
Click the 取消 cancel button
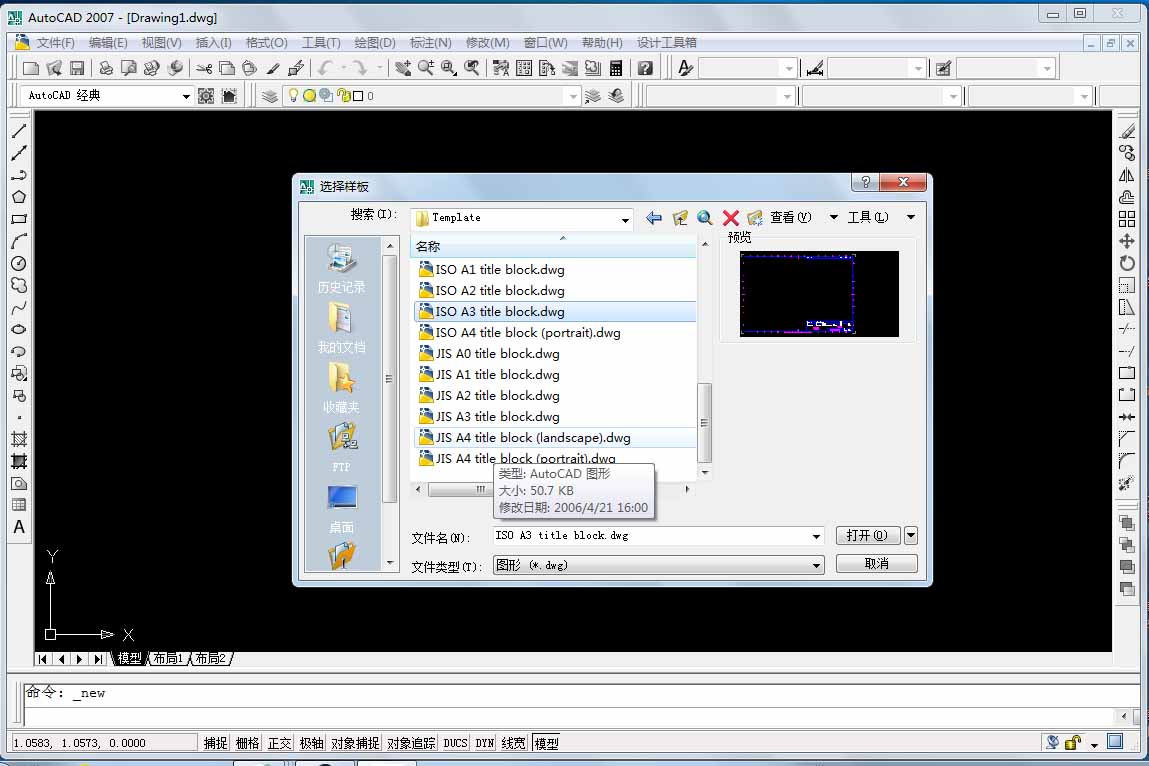(876, 563)
